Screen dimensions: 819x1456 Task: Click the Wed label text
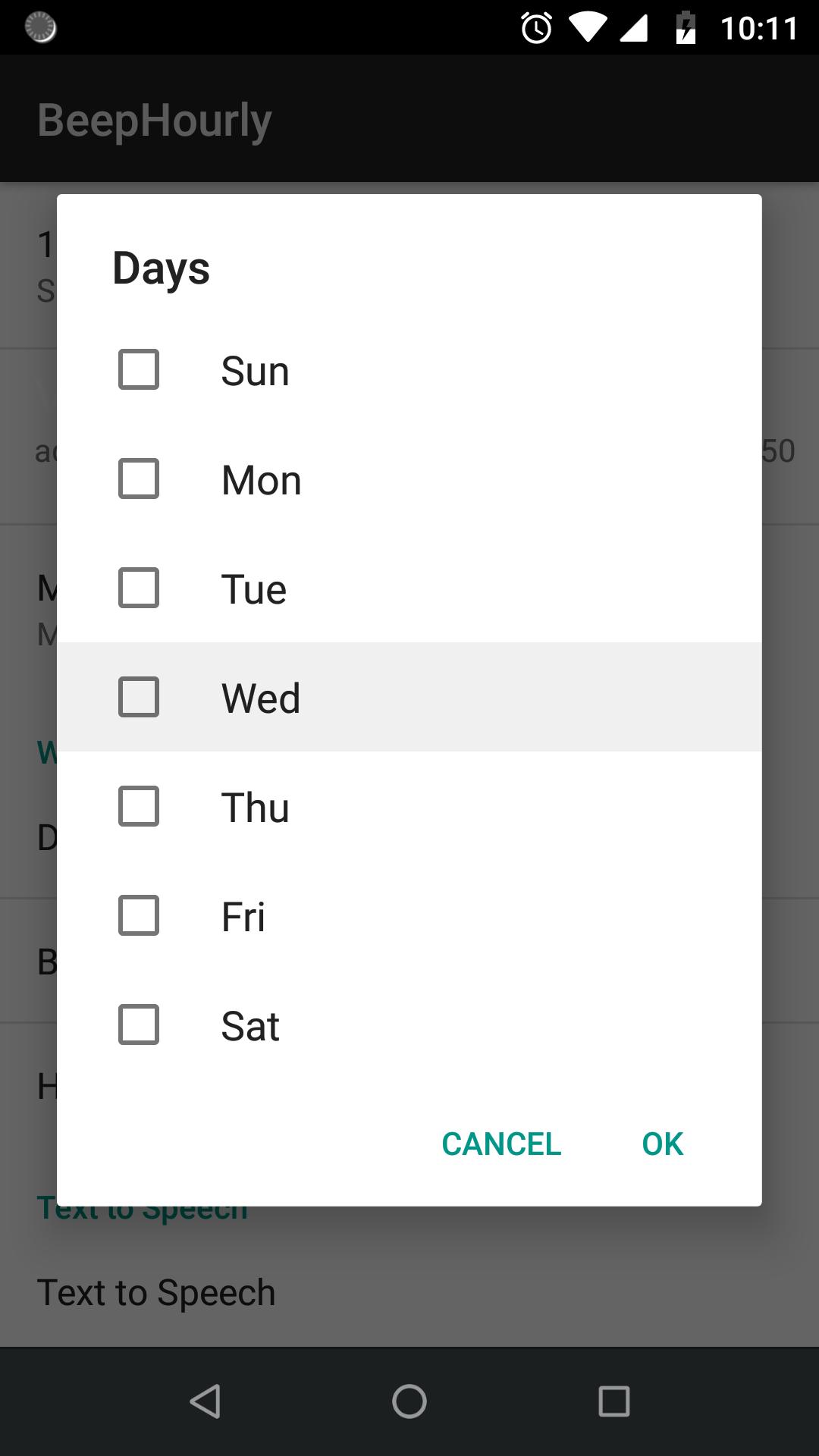(261, 698)
